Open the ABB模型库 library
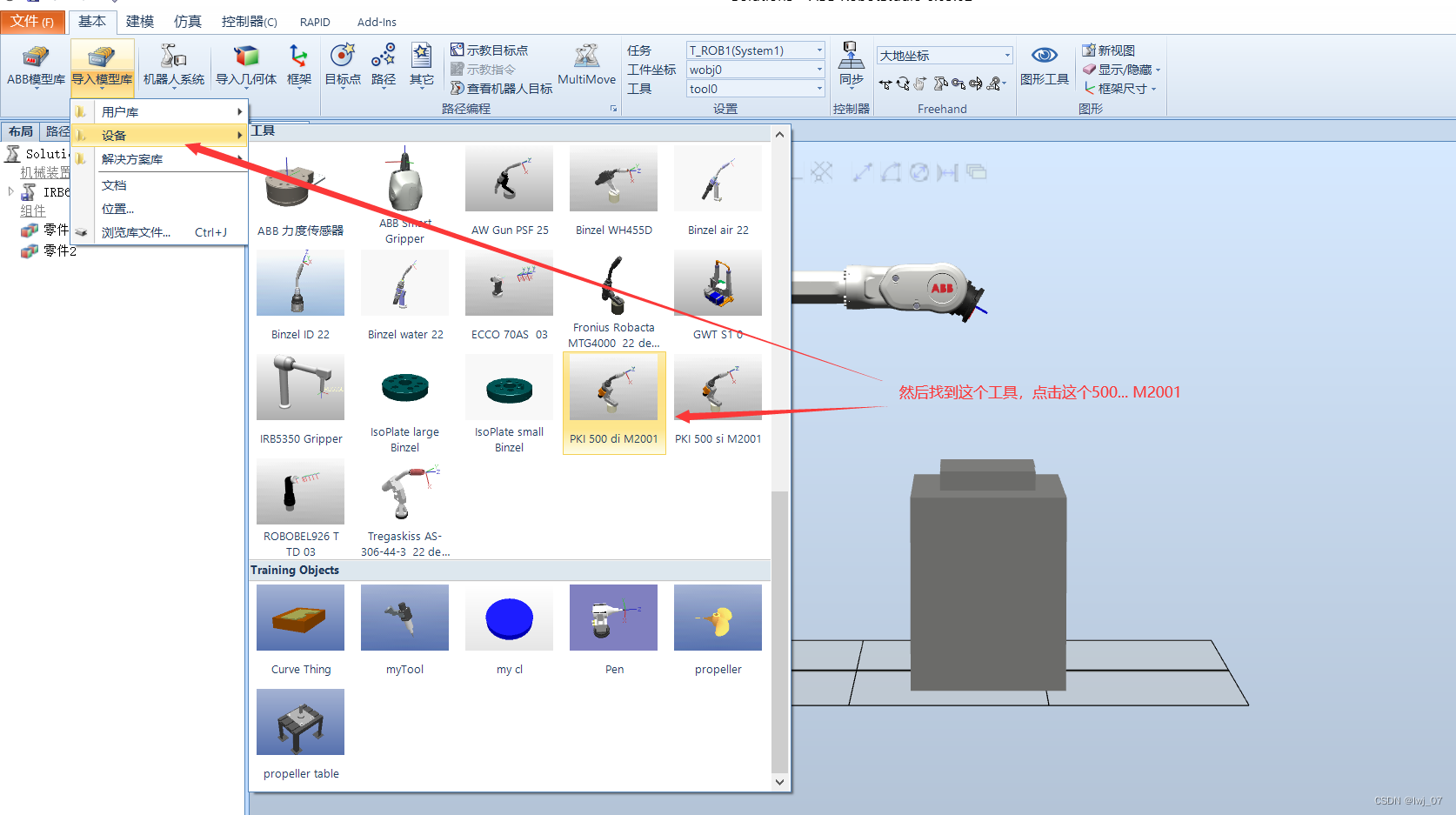 36,66
